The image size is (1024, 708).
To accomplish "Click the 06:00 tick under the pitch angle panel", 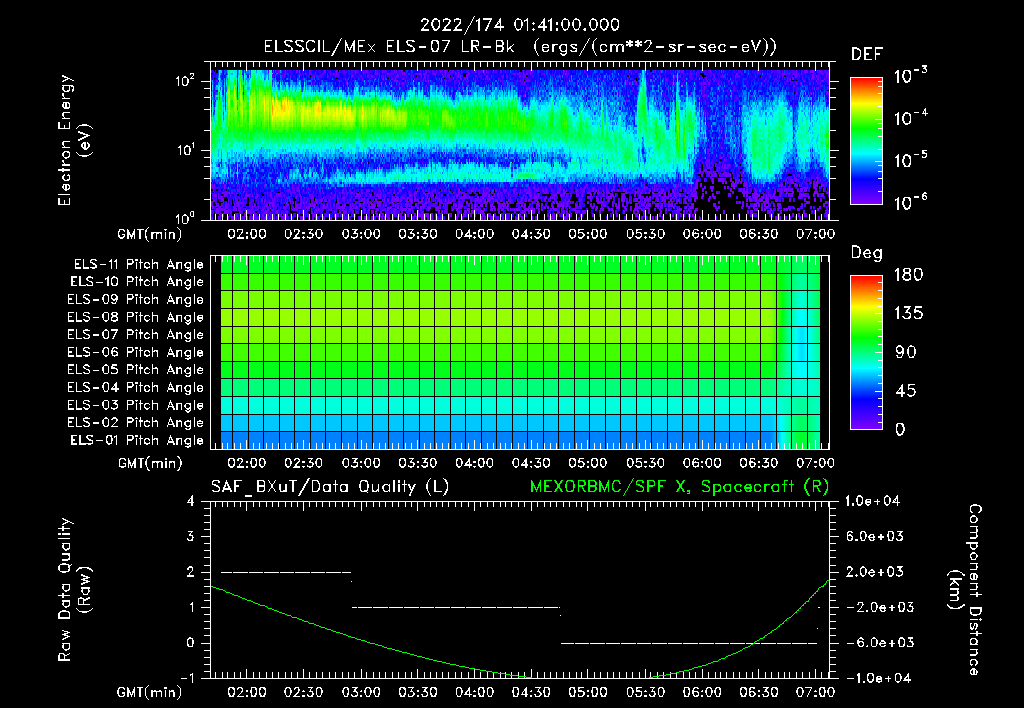I will 702,463.
